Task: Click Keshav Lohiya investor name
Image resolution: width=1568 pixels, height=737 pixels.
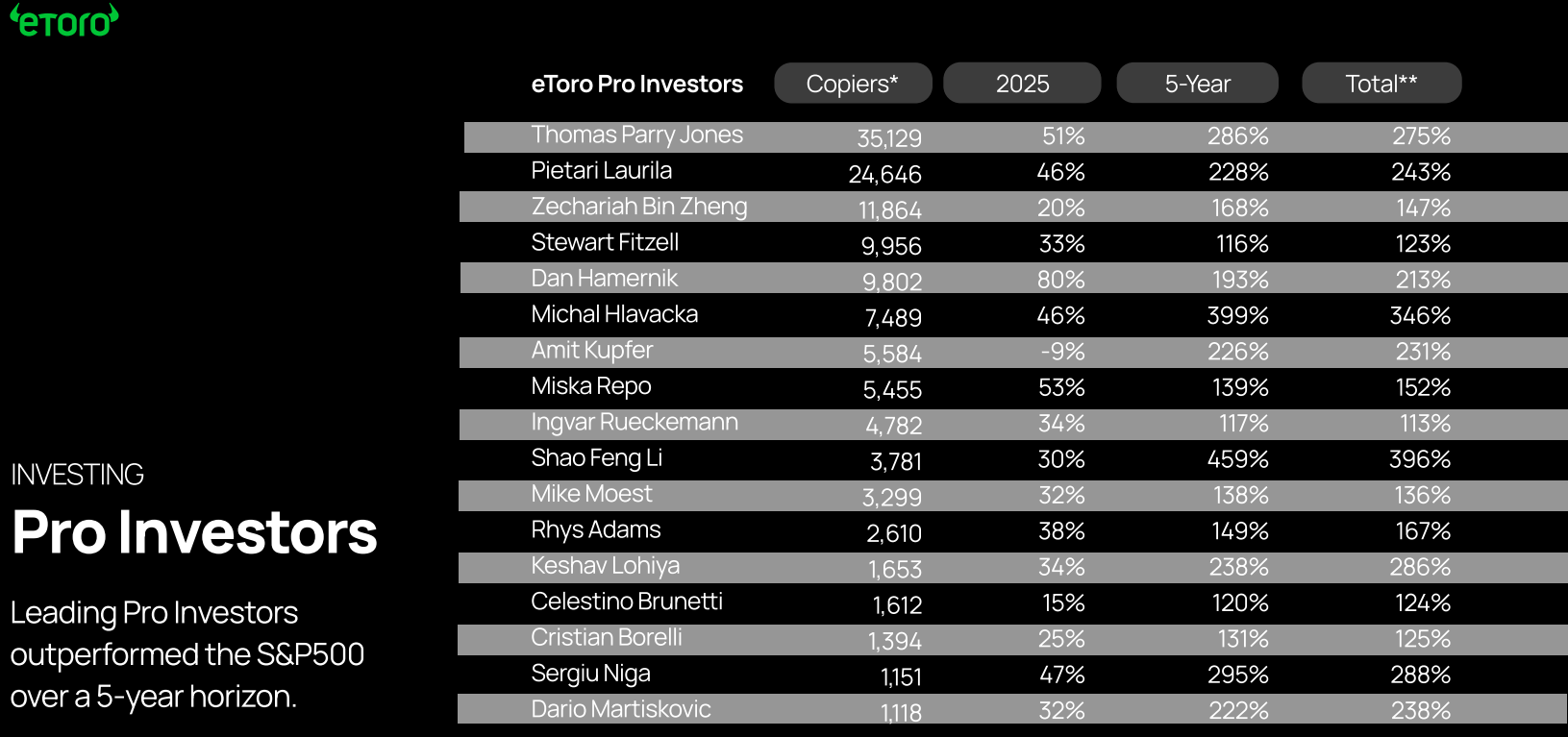Action: coord(605,566)
